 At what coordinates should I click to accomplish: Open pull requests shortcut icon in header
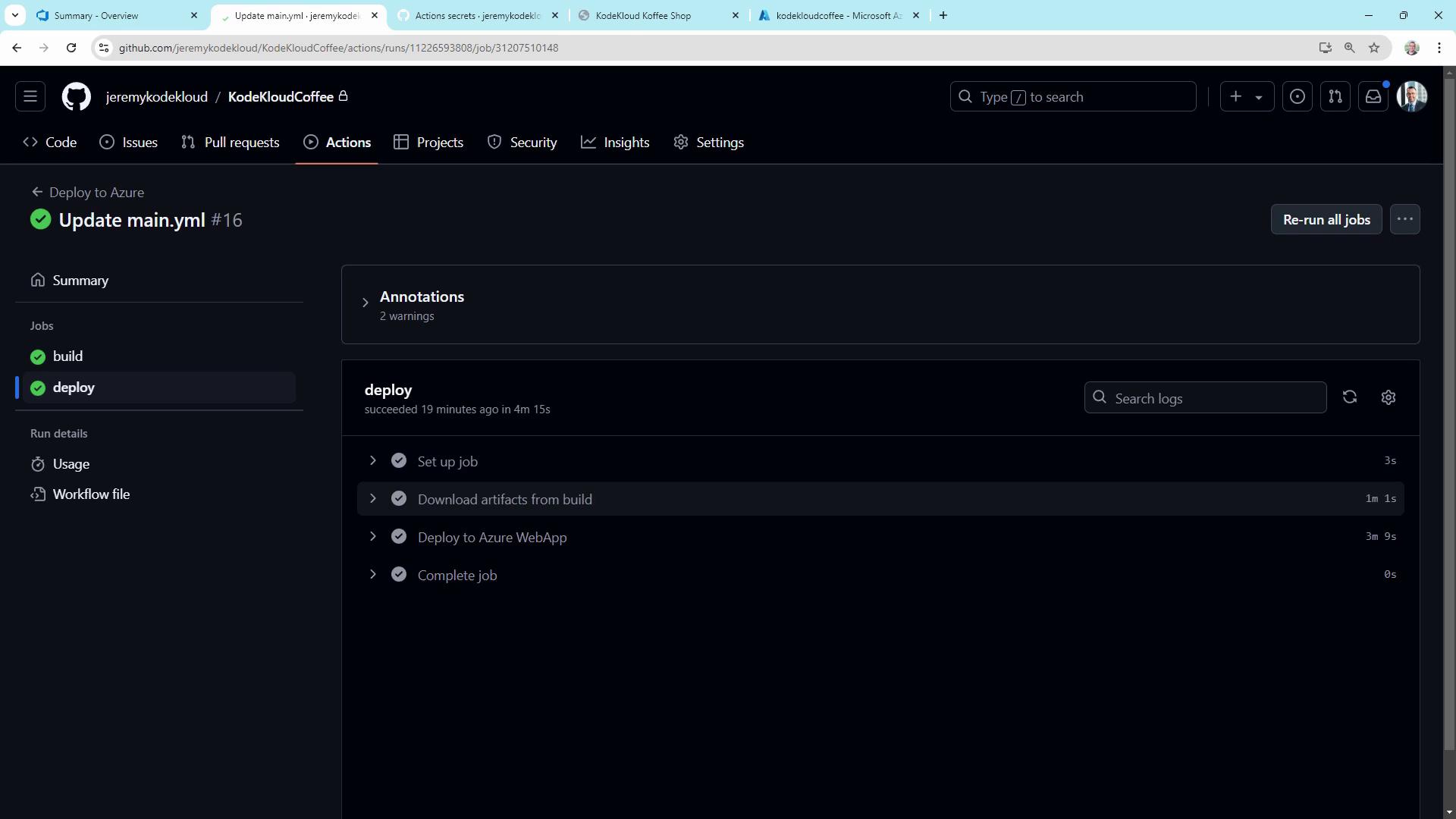pos(1335,96)
